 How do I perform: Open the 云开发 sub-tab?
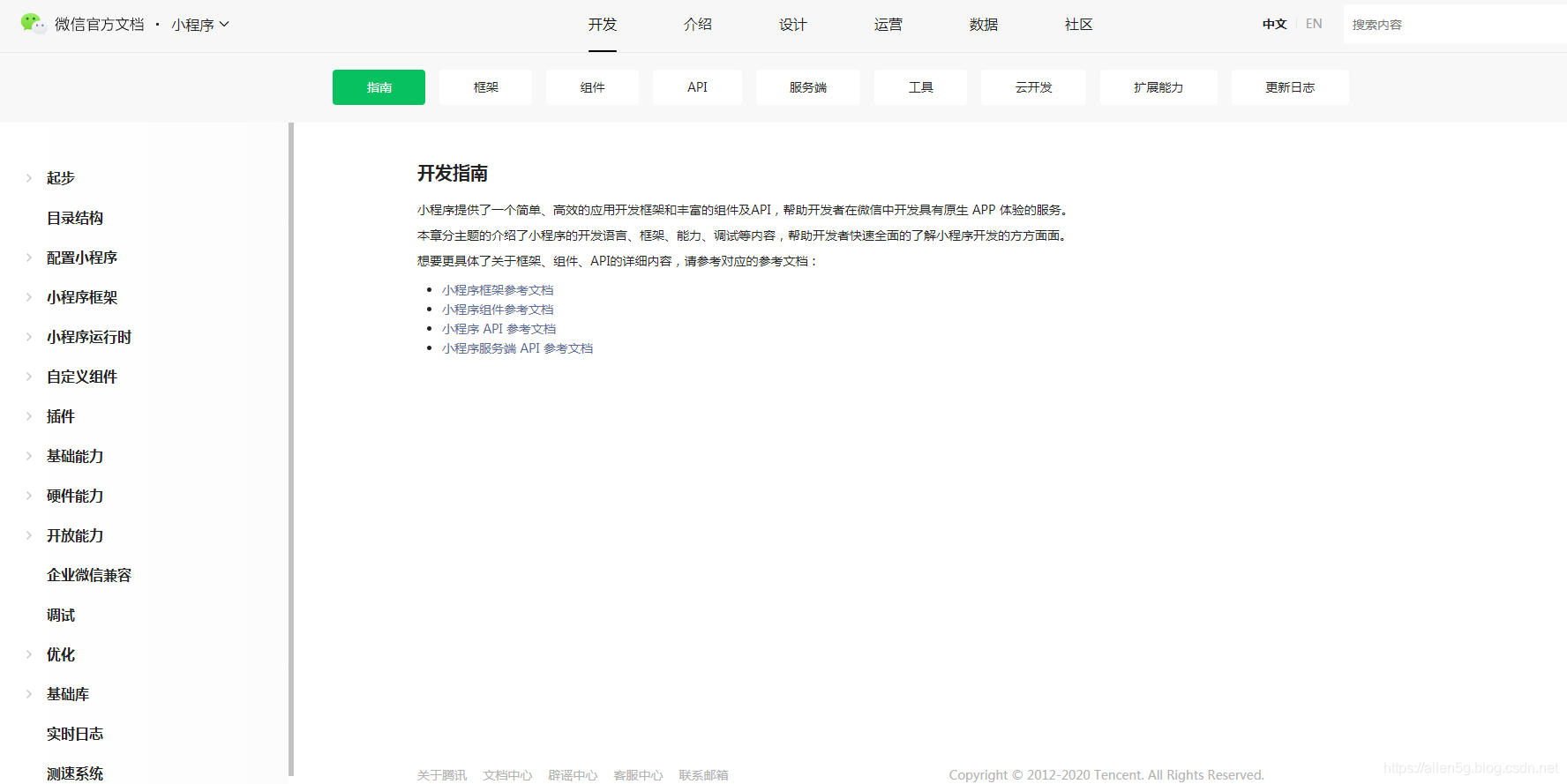click(x=1033, y=87)
